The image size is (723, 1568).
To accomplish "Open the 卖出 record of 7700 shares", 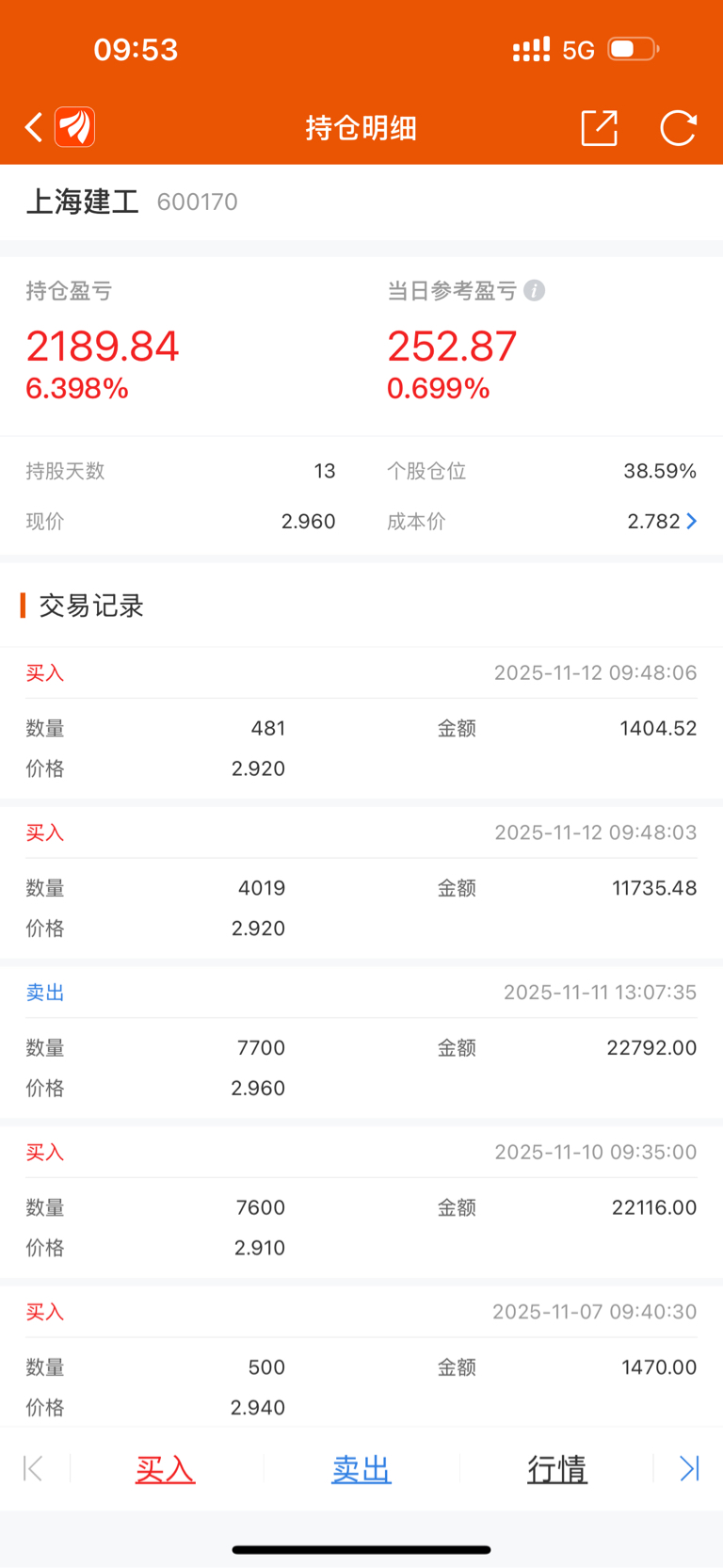I will point(361,1047).
